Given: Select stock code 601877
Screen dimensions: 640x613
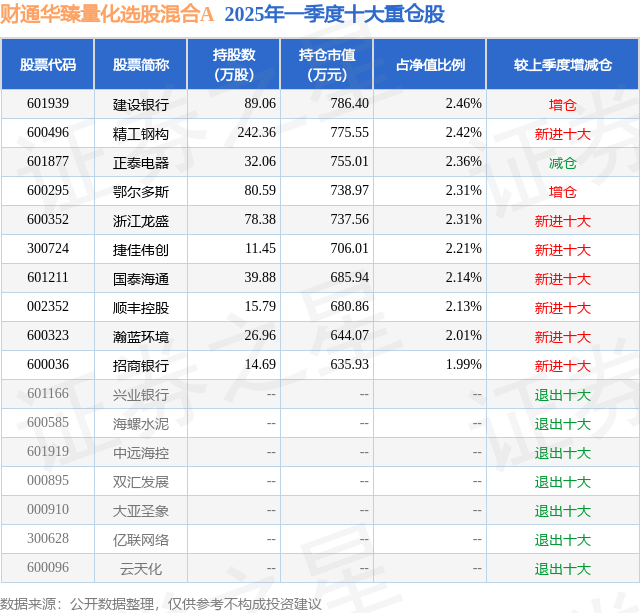Looking at the screenshot, I should point(48,162).
